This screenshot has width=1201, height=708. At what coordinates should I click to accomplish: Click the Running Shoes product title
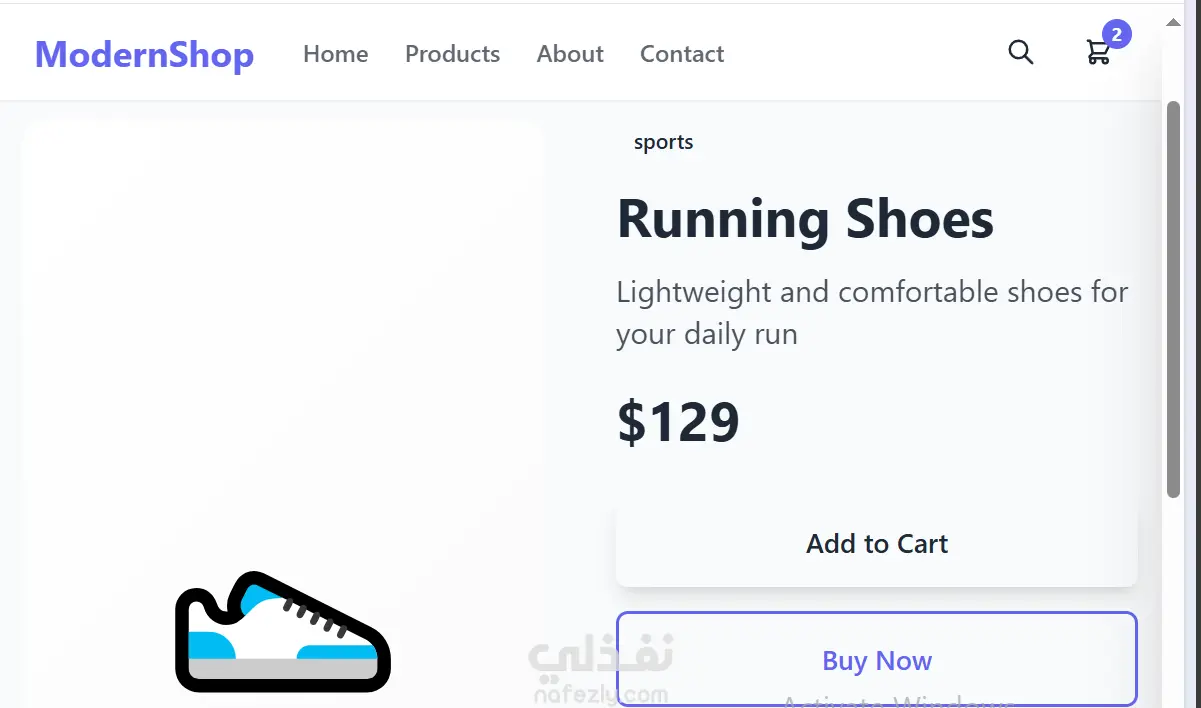(805, 219)
